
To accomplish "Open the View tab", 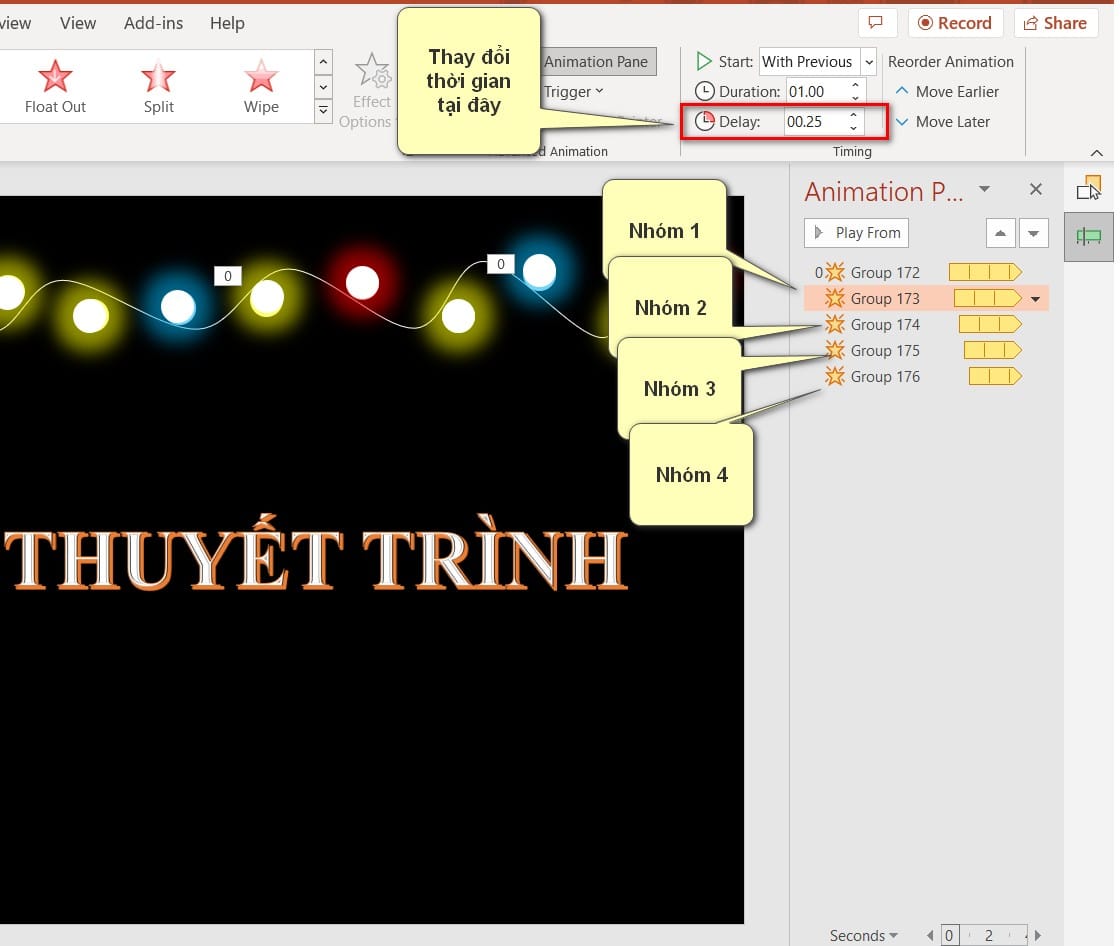I will pos(78,23).
